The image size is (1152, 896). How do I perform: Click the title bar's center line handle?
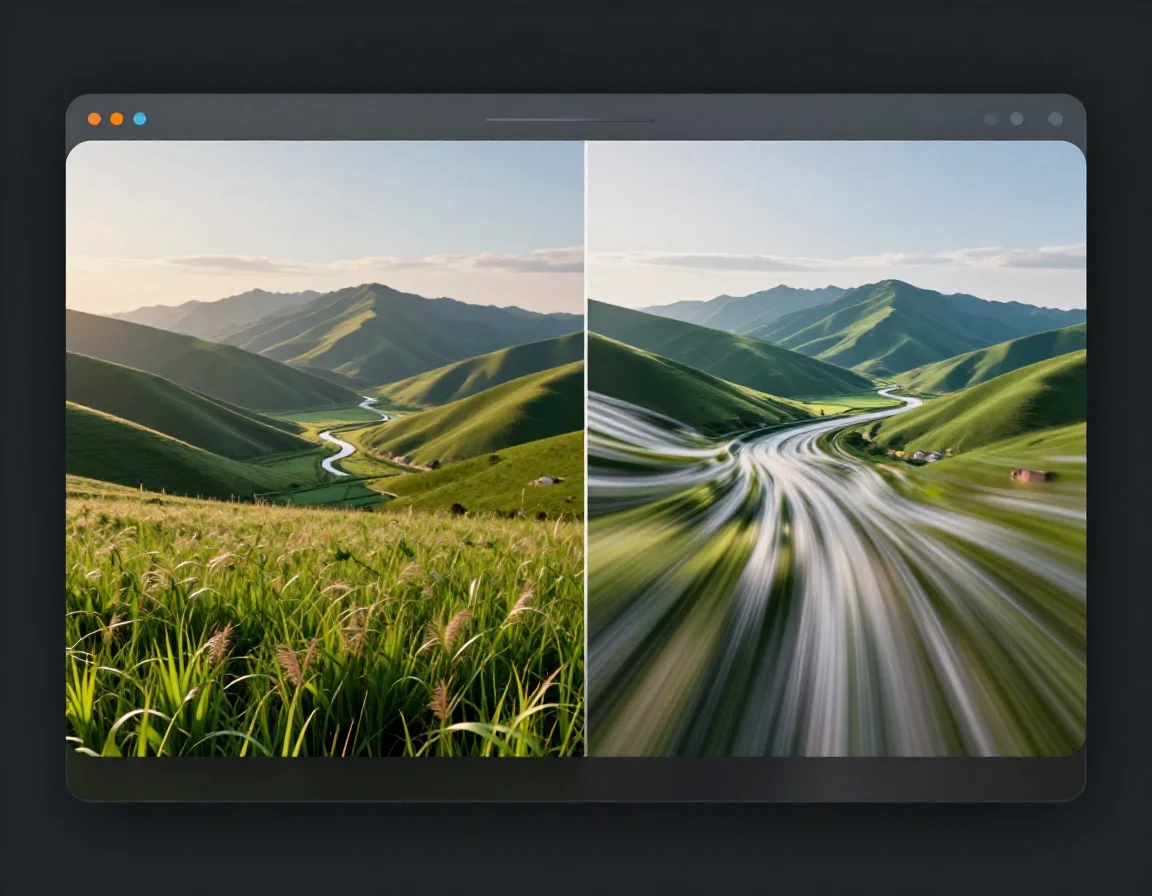point(569,120)
